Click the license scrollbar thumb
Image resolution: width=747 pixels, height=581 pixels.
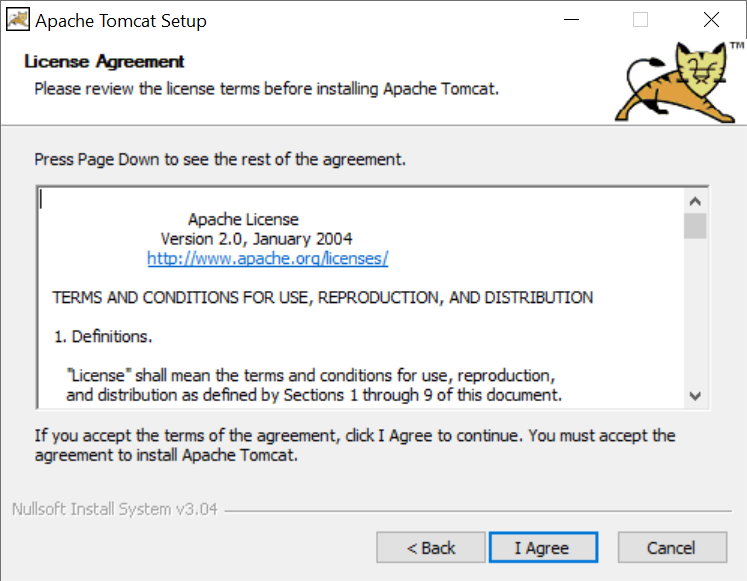pyautogui.click(x=695, y=226)
